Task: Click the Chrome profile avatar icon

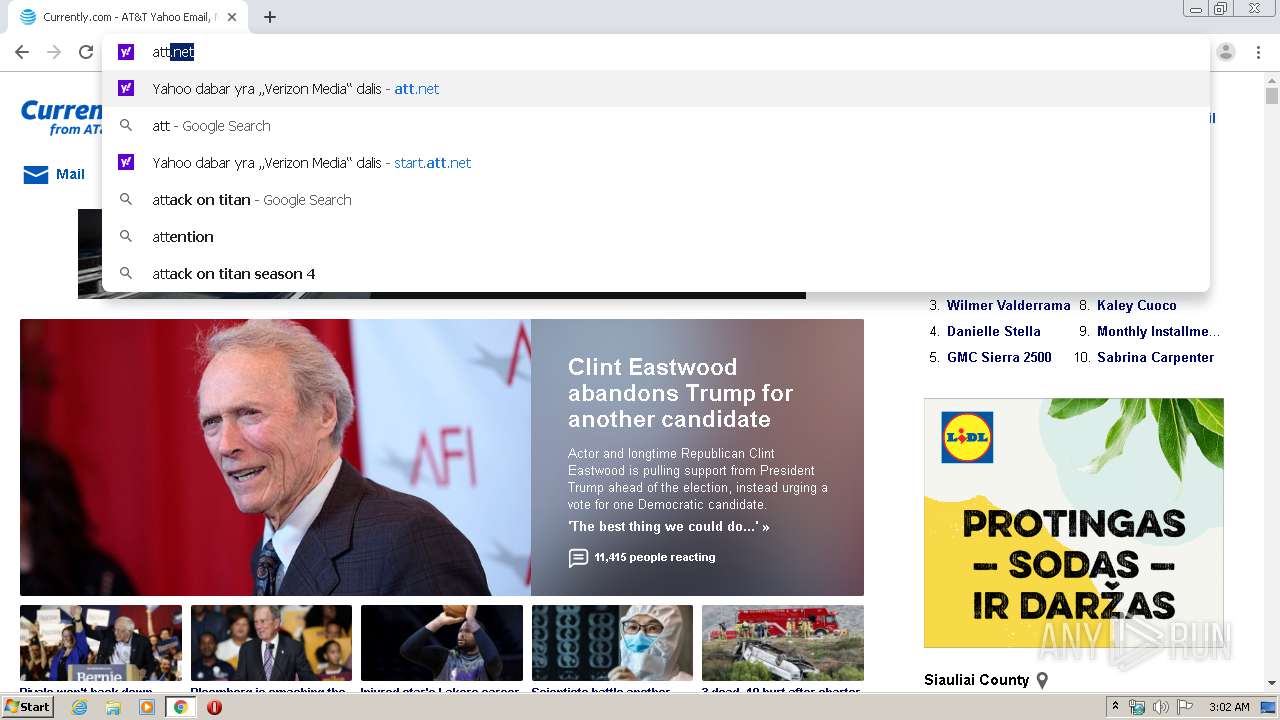Action: point(1226,52)
